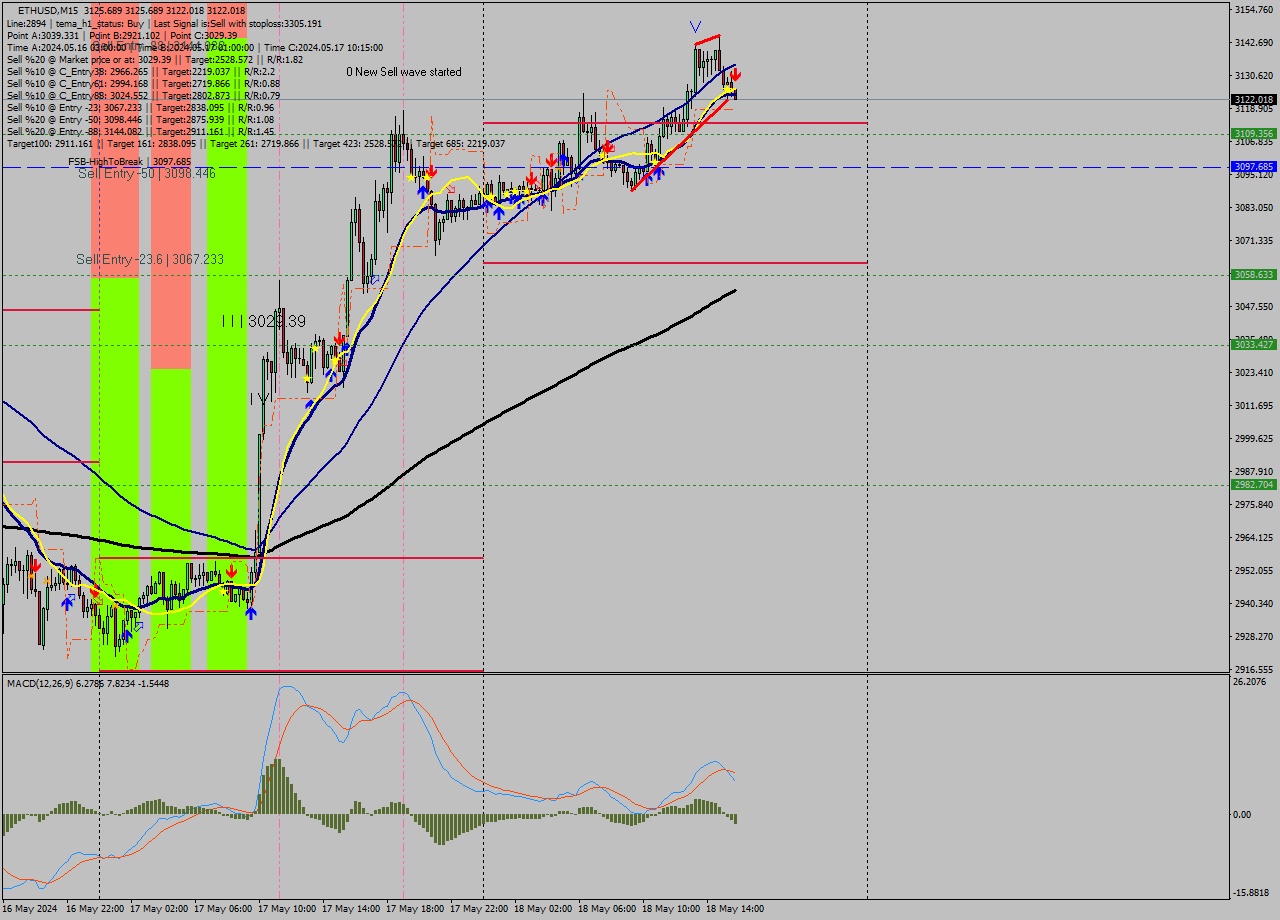1280x920 pixels.
Task: Click the 'I V' wave label
Action: click(x=259, y=398)
